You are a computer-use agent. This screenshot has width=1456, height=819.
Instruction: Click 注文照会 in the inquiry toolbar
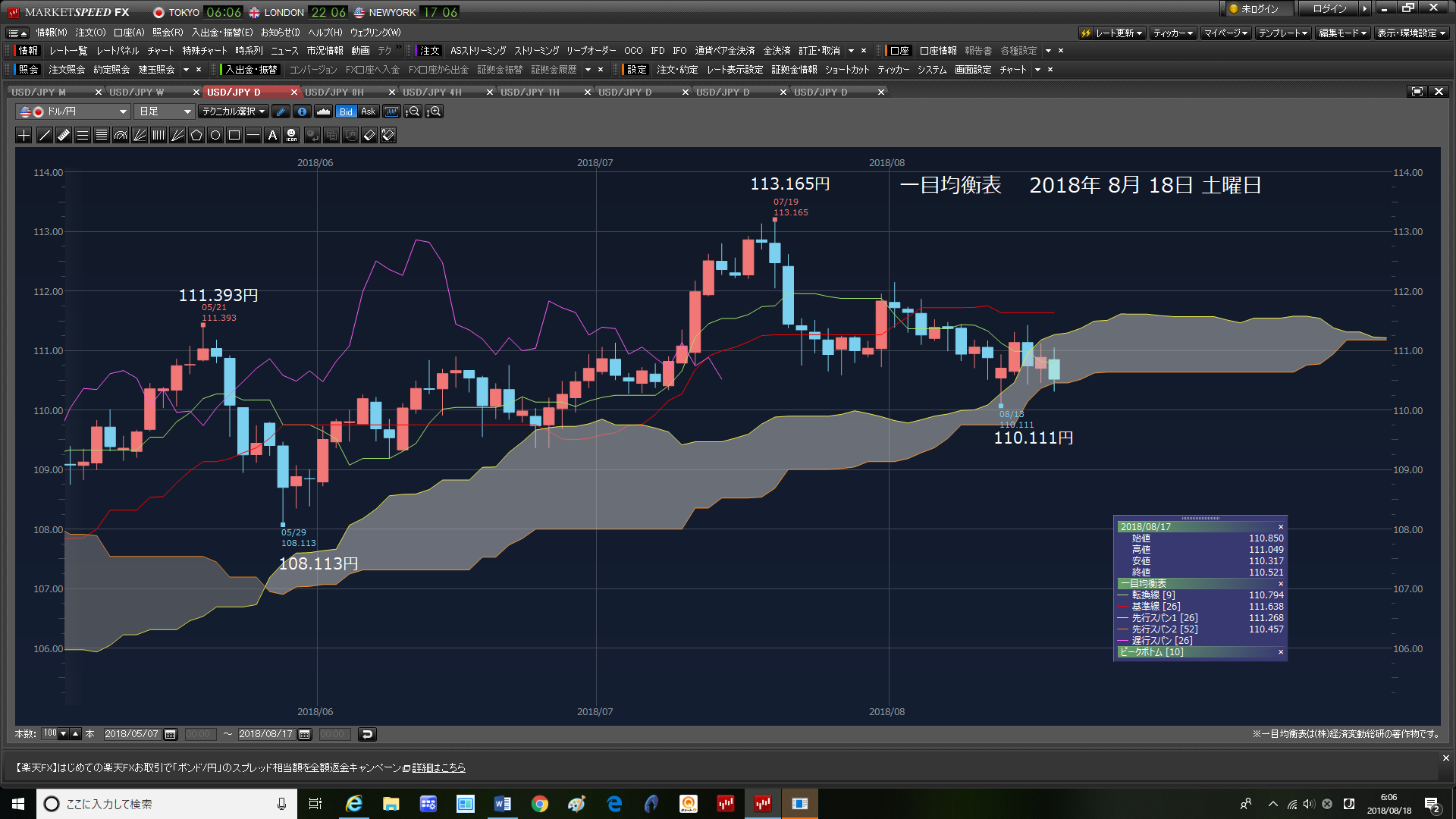point(67,70)
